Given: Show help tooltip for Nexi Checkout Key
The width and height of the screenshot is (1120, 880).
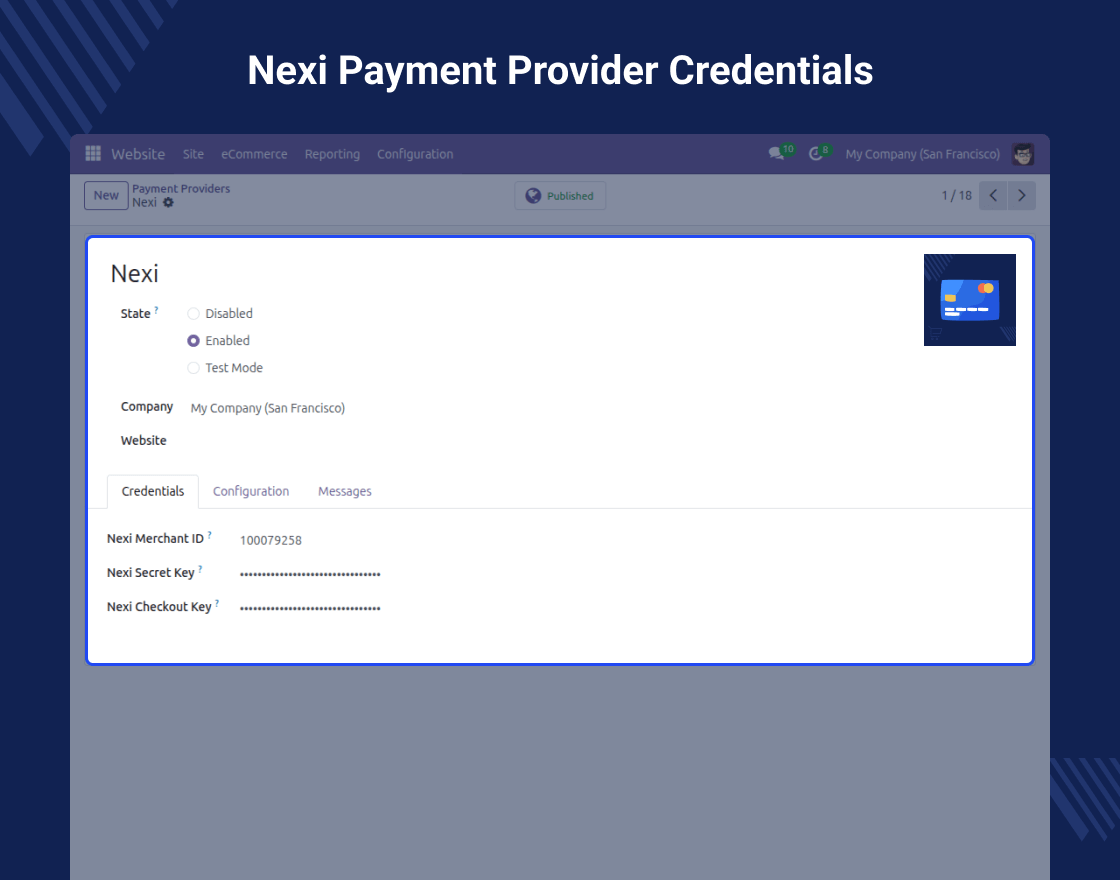Looking at the screenshot, I should [217, 603].
